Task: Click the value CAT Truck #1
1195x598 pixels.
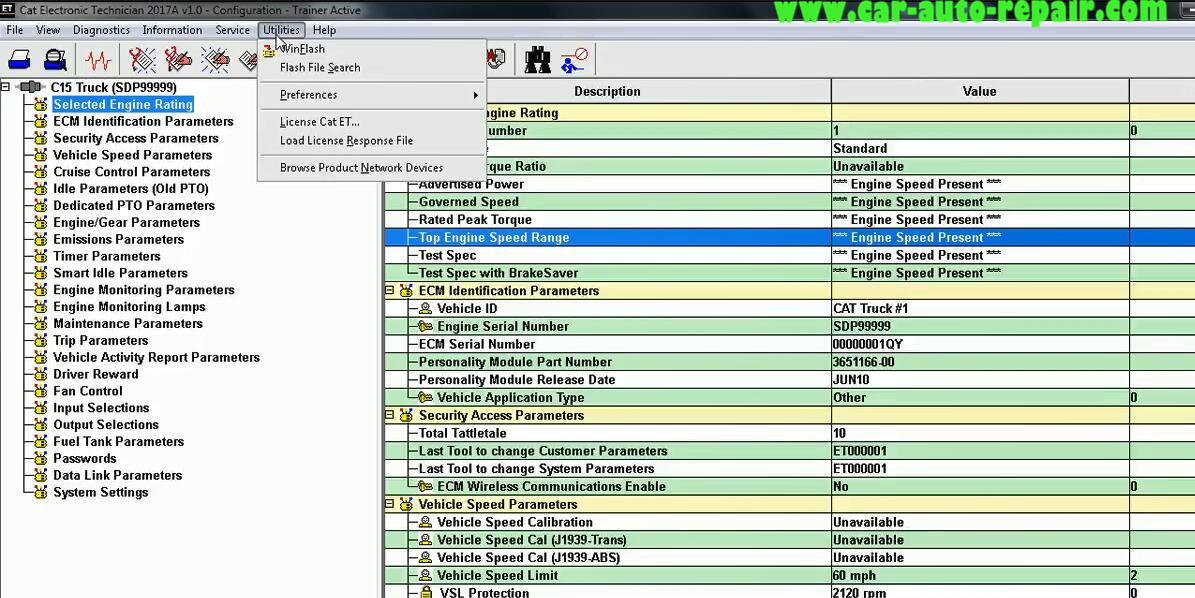Action: 870,309
